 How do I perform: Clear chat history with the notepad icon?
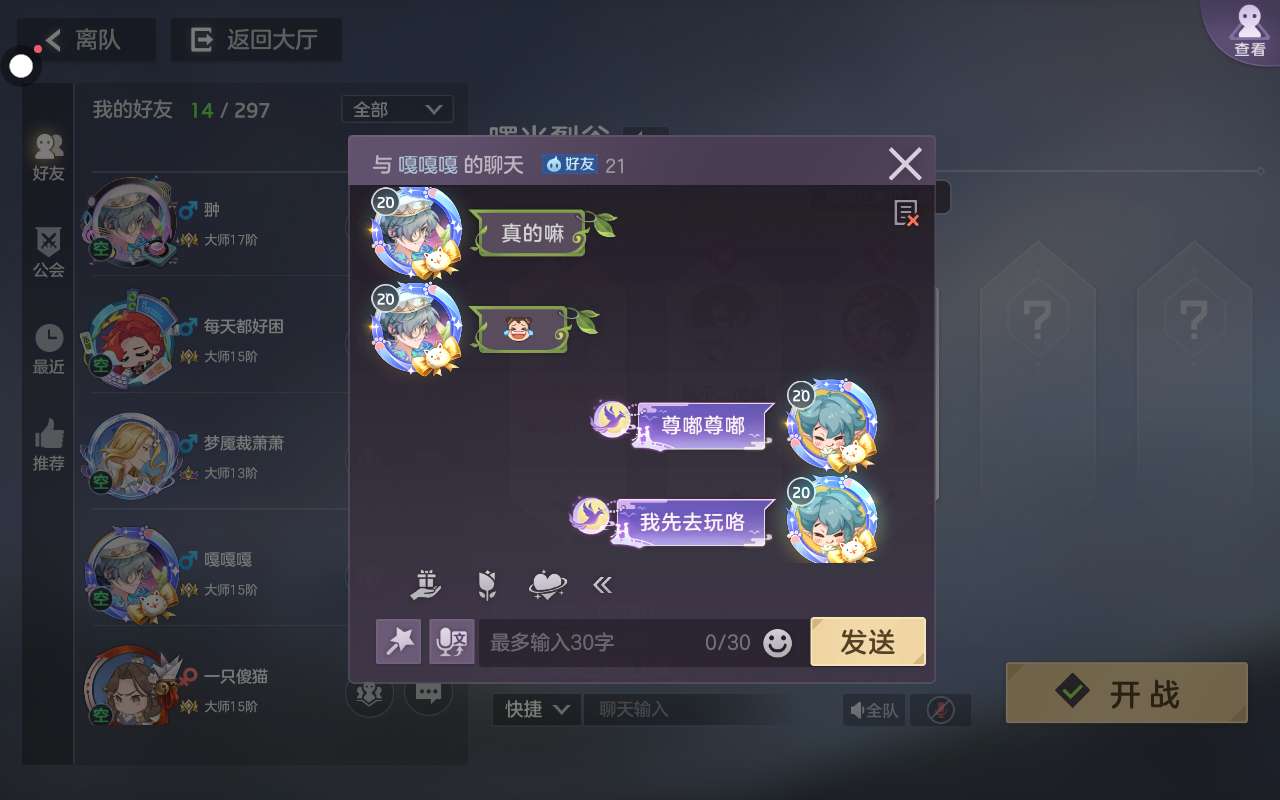906,213
